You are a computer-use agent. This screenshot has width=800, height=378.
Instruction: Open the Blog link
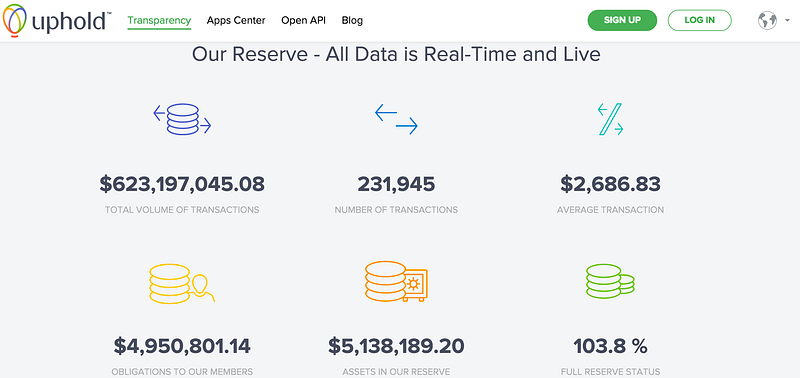click(x=352, y=20)
